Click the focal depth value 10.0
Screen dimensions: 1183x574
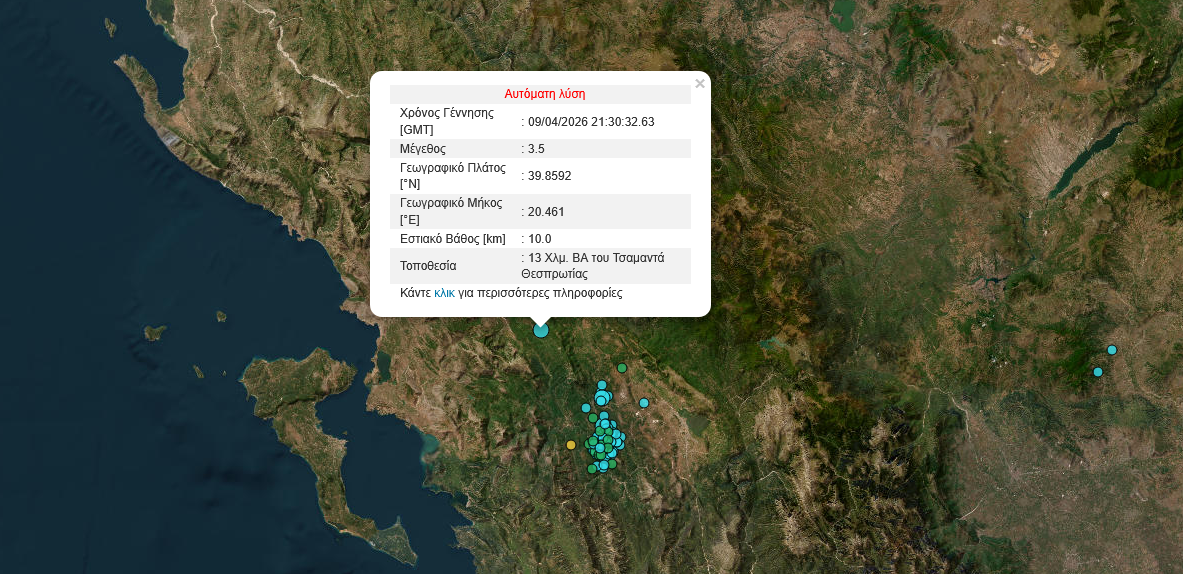point(540,239)
